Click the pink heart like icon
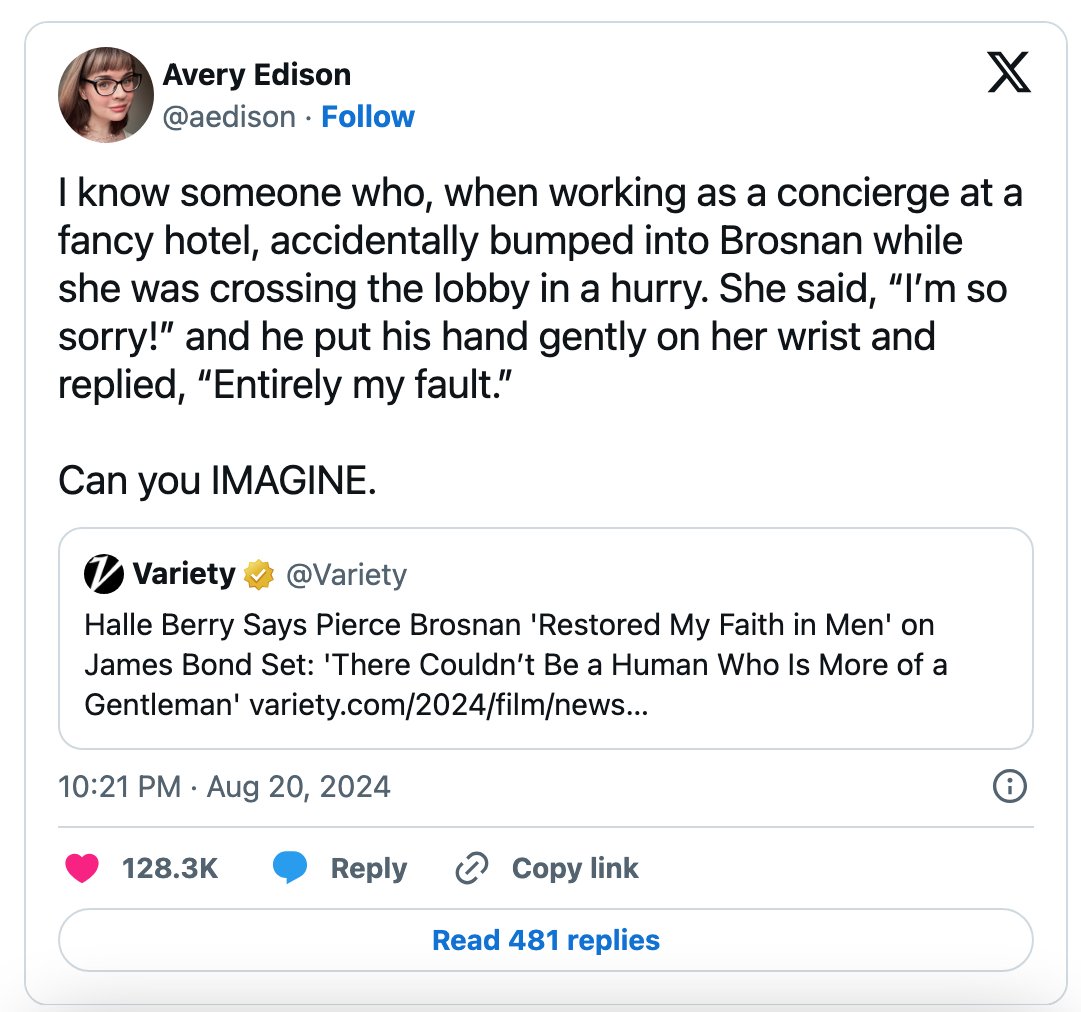 point(82,868)
